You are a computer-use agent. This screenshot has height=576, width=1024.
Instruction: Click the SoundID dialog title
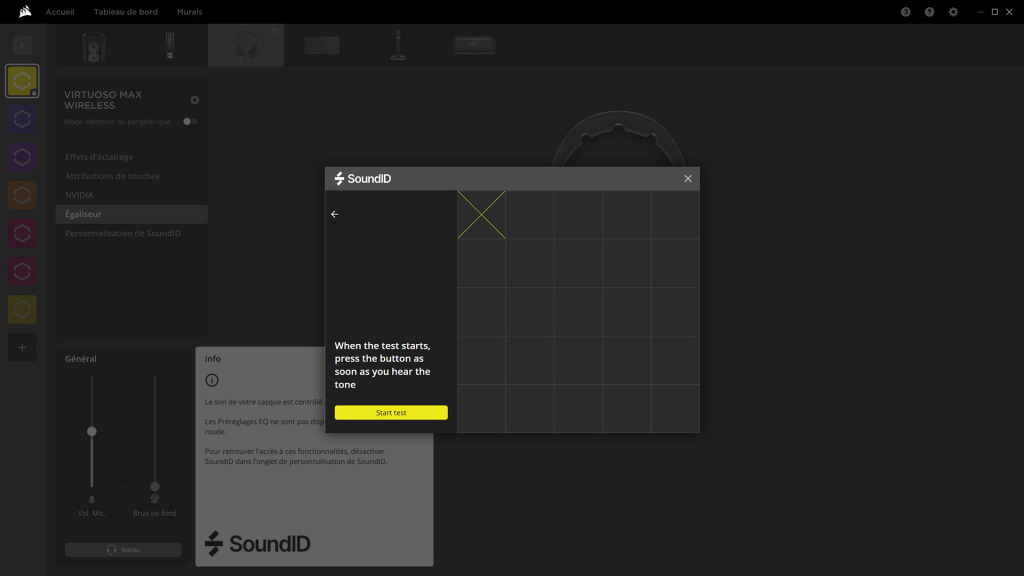coord(362,178)
